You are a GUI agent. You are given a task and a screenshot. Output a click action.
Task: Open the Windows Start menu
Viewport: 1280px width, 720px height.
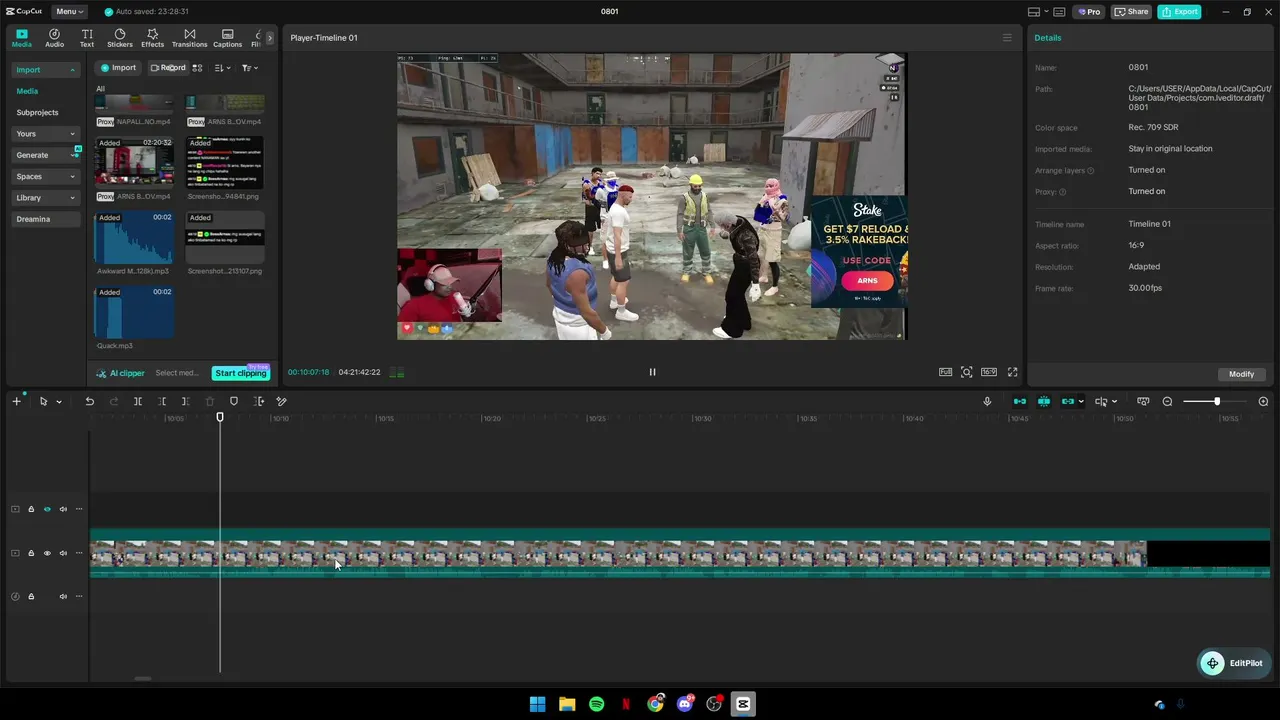[537, 704]
